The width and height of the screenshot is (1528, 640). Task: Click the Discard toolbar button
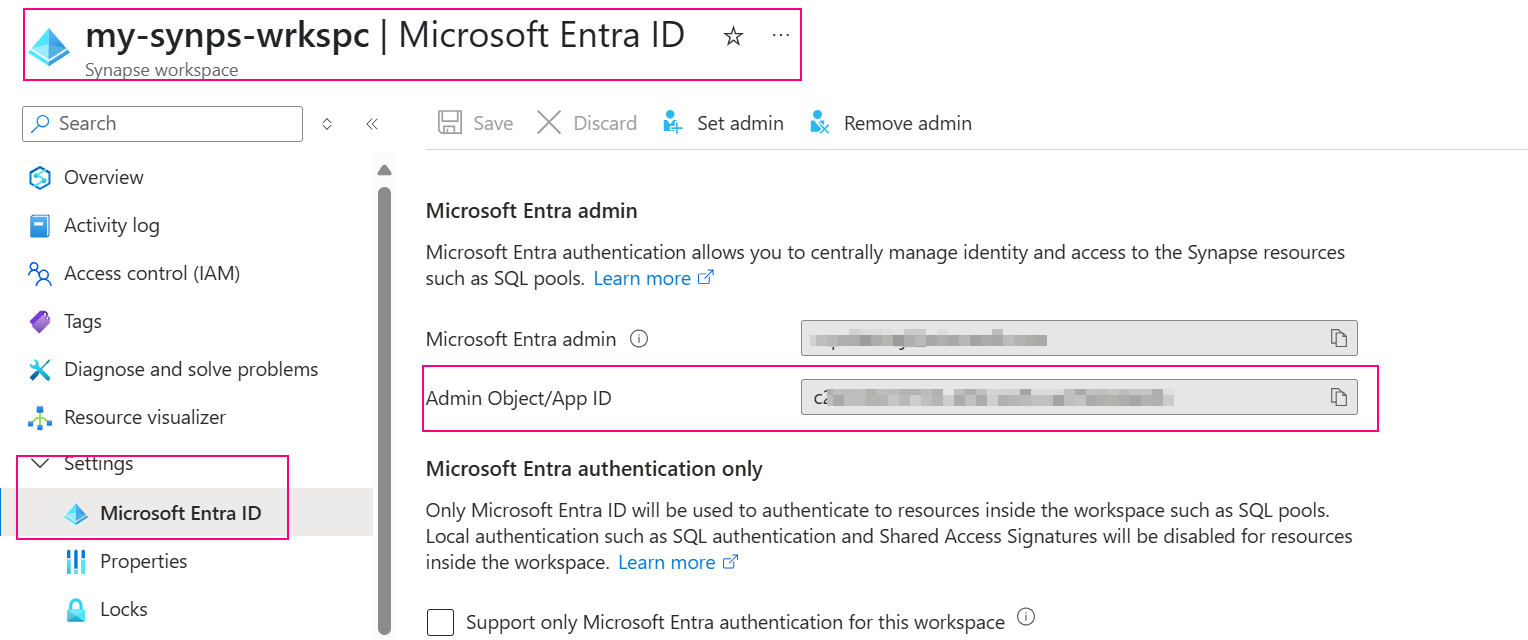(587, 123)
